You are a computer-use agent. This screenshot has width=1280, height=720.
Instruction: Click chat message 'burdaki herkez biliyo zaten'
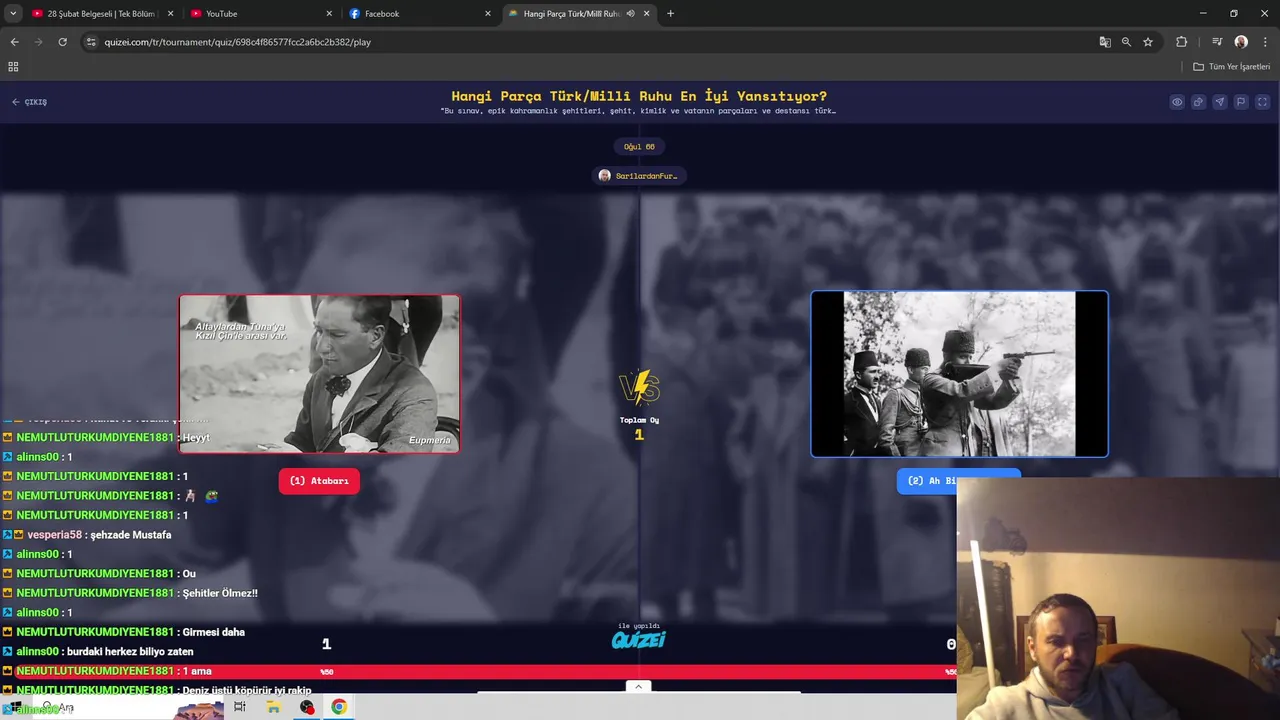click(x=130, y=652)
